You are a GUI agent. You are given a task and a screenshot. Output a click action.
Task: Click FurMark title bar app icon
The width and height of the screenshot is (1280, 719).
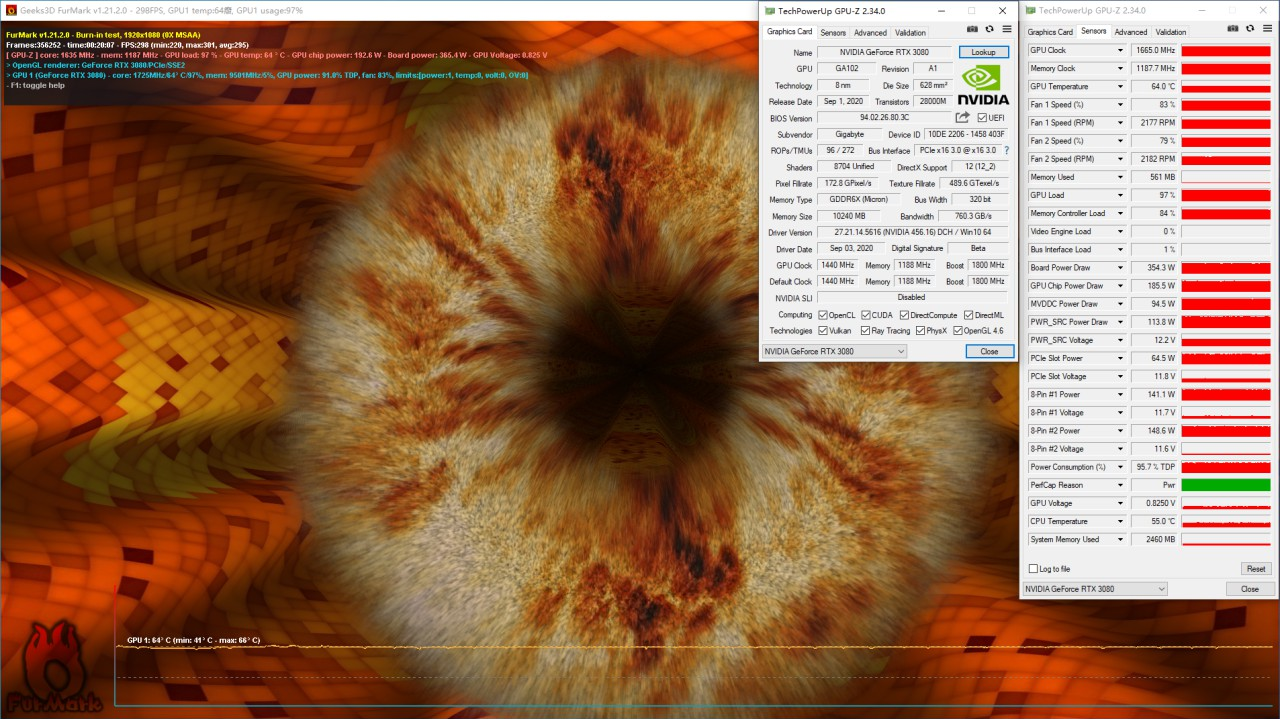[10, 10]
